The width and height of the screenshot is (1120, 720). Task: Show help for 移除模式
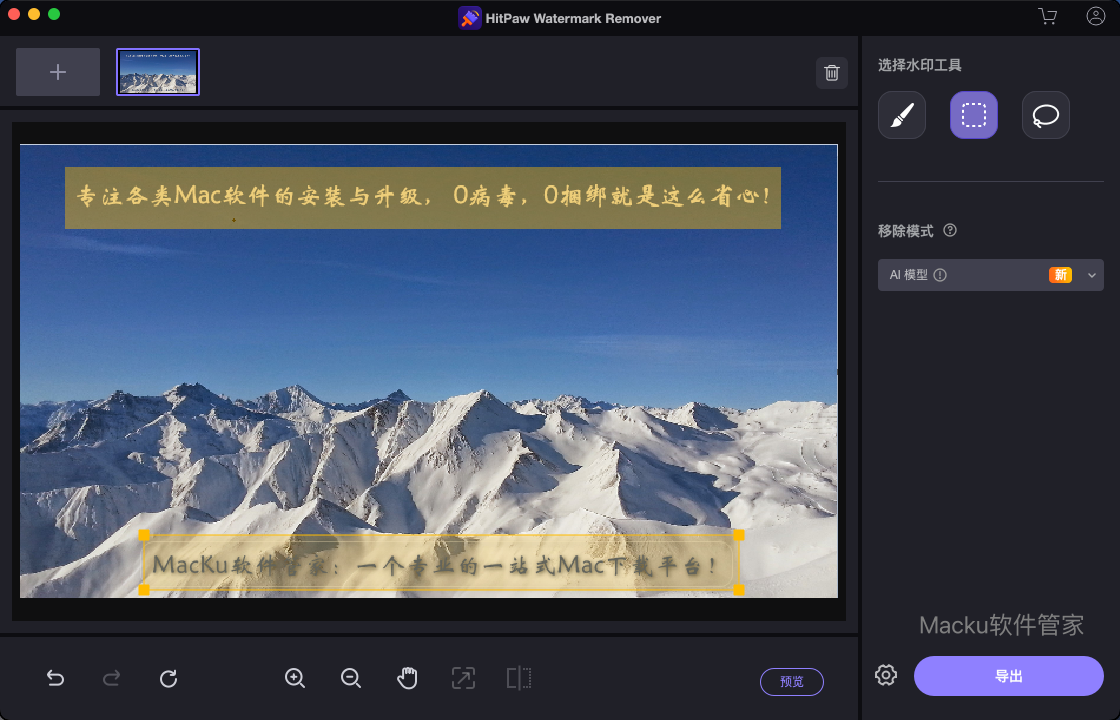tap(950, 231)
